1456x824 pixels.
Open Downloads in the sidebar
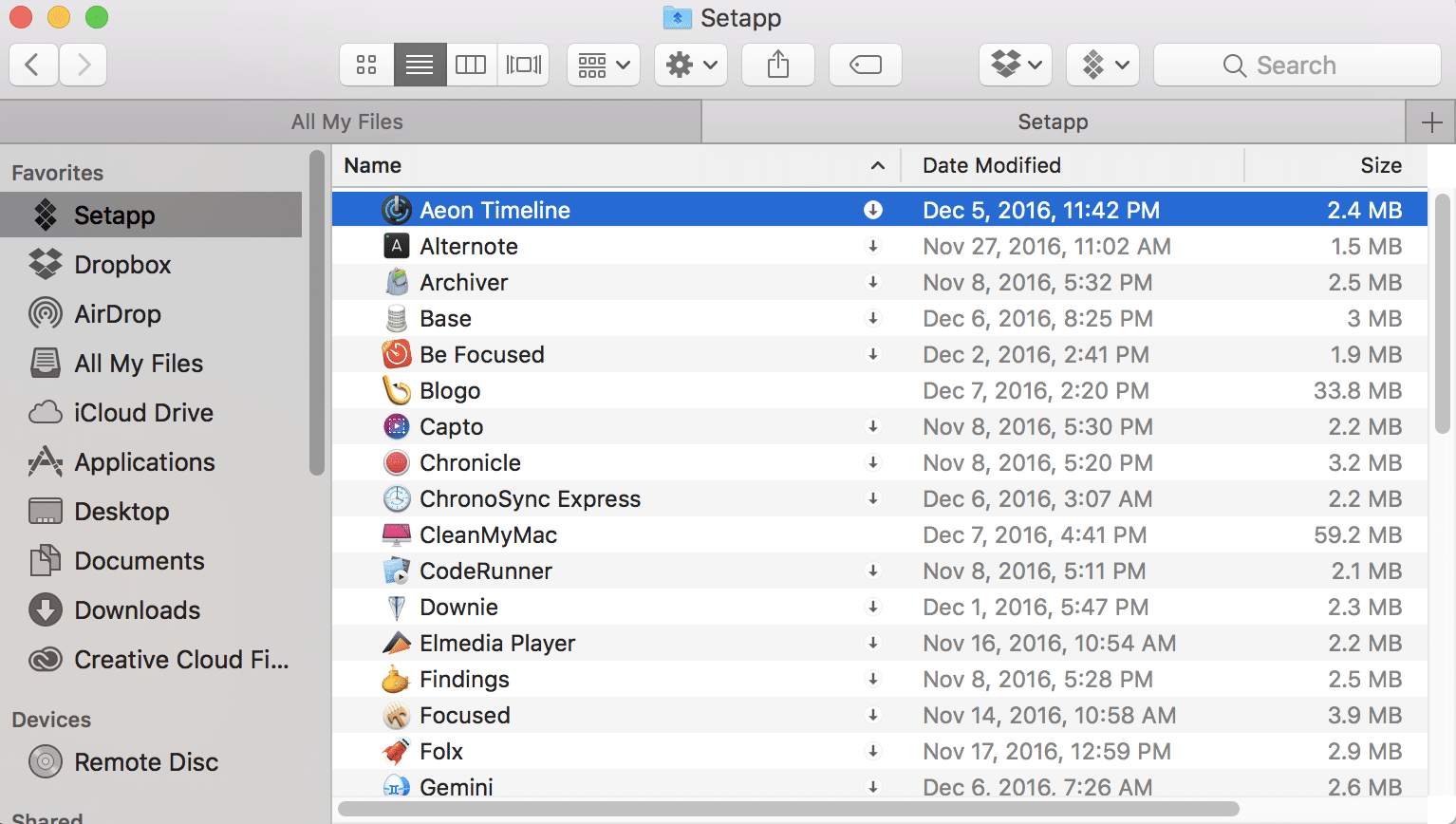point(151,610)
